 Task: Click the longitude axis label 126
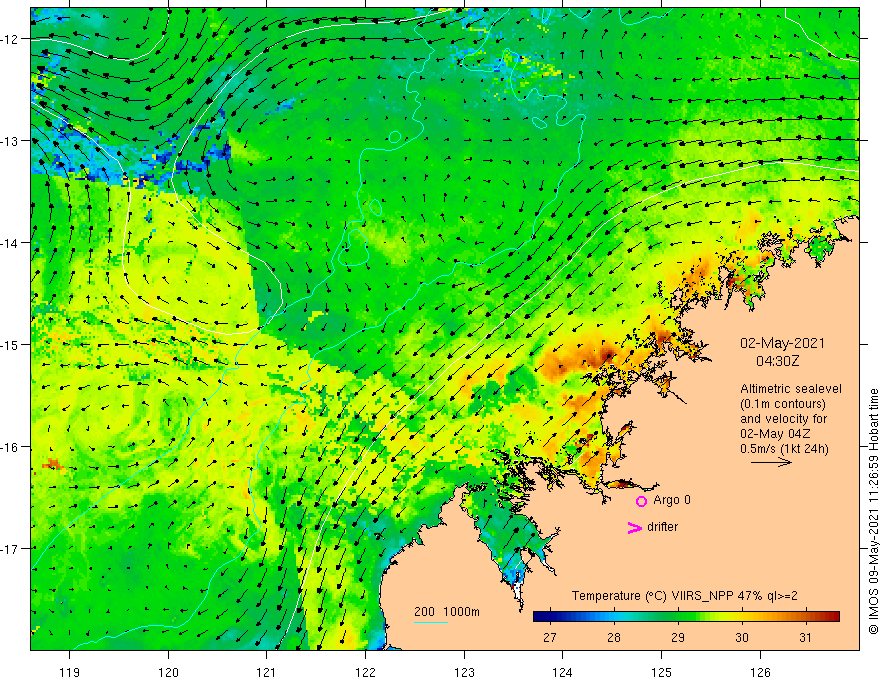[760, 672]
